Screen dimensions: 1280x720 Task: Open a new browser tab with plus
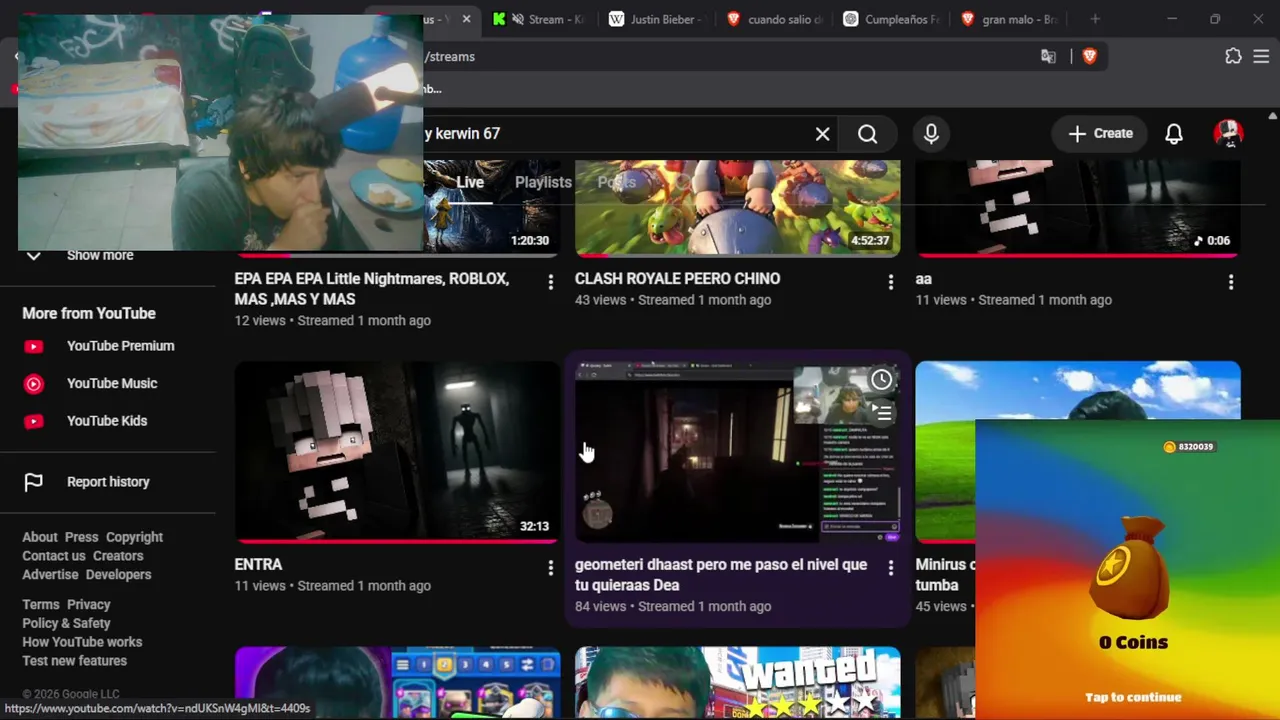point(1095,19)
